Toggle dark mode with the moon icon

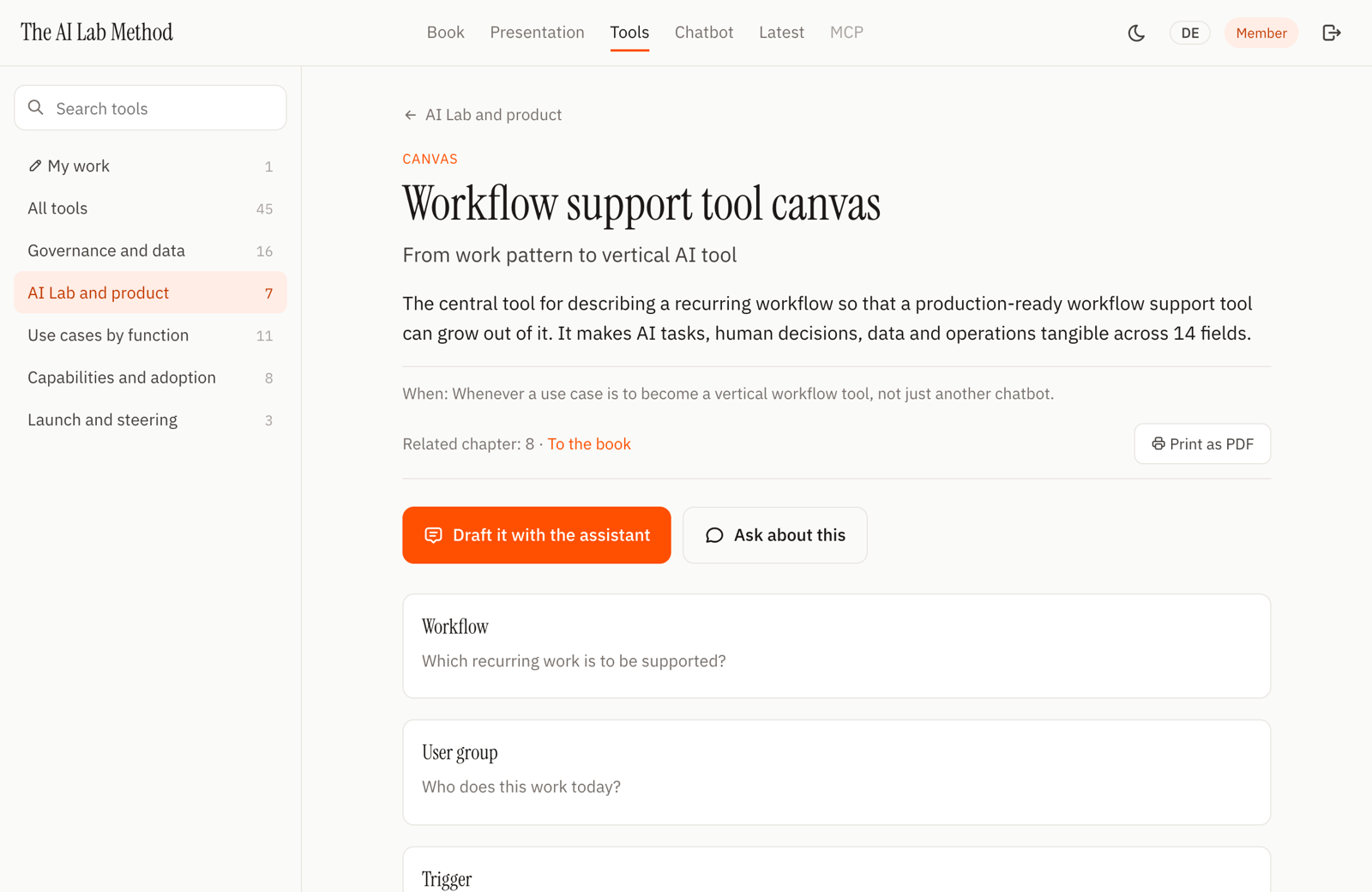pyautogui.click(x=1136, y=33)
